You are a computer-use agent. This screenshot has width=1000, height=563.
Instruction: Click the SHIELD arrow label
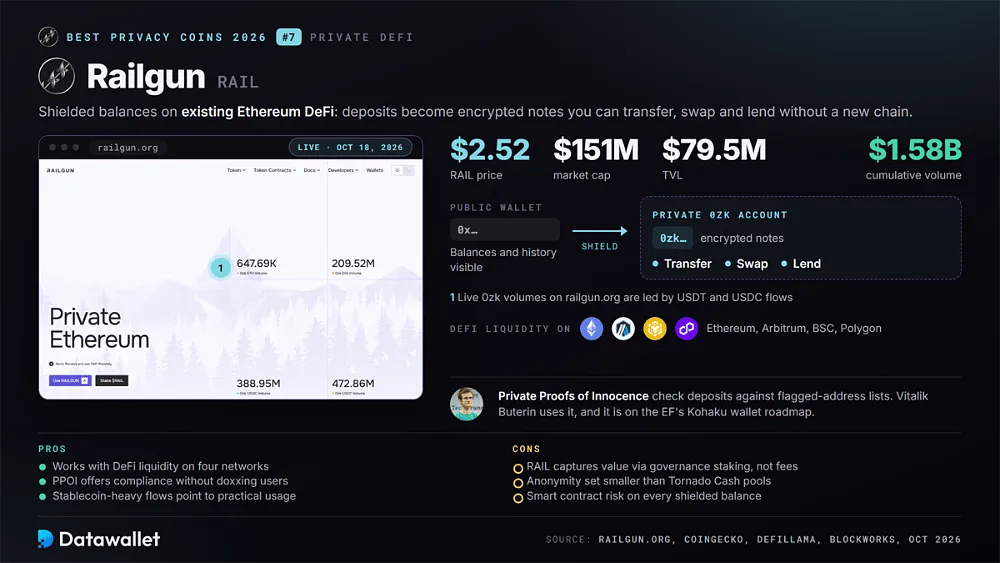[599, 246]
